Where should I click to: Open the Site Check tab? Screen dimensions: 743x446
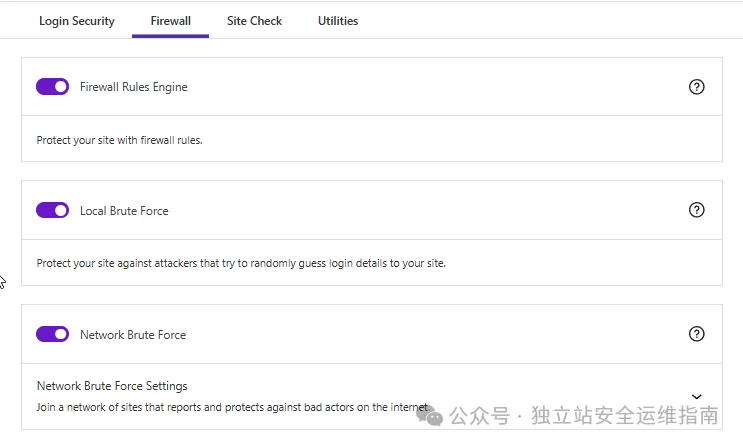(254, 21)
